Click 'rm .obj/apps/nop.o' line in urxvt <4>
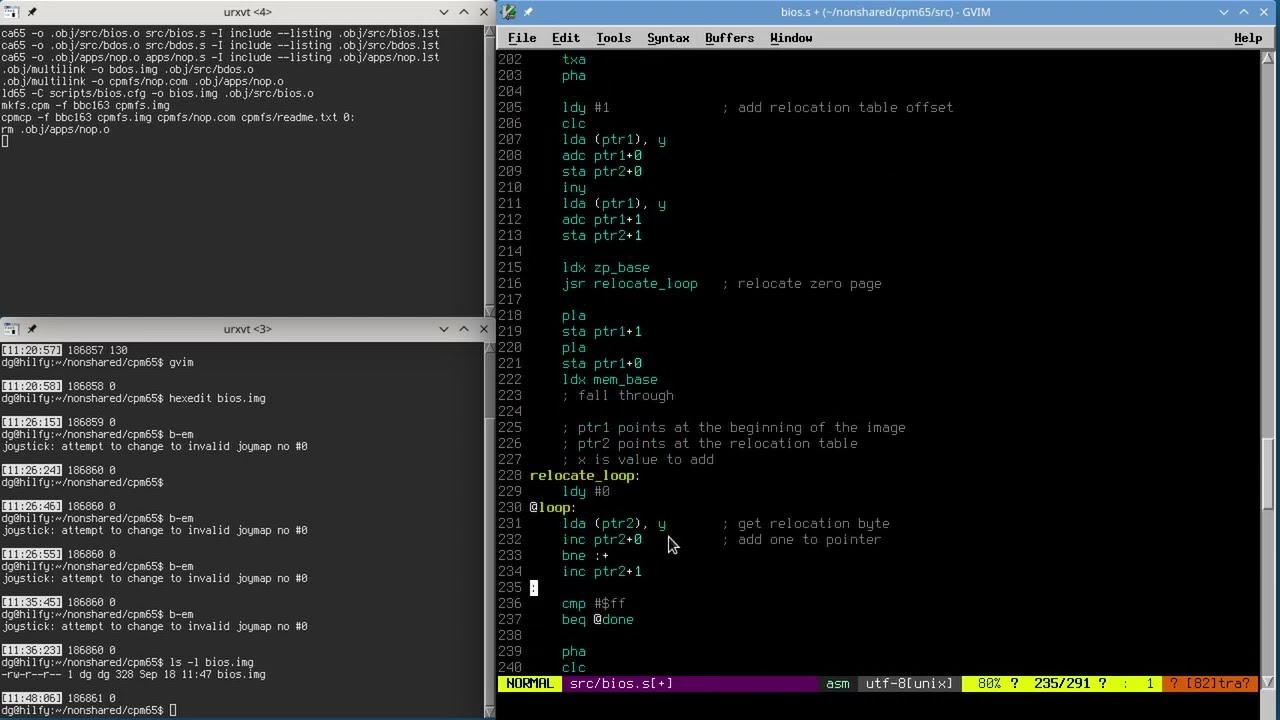Screen dimensions: 1280x720 [x=55, y=129]
